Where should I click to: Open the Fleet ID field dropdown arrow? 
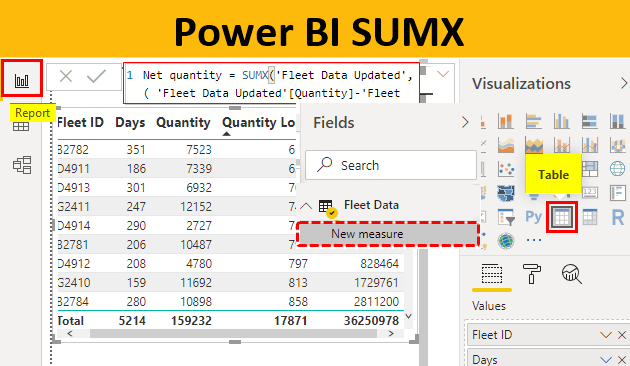[x=606, y=335]
